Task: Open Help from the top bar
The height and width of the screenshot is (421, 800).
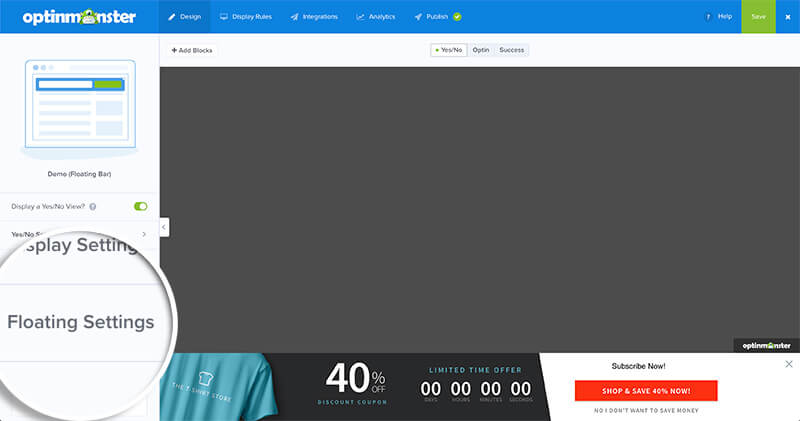Action: click(x=718, y=17)
